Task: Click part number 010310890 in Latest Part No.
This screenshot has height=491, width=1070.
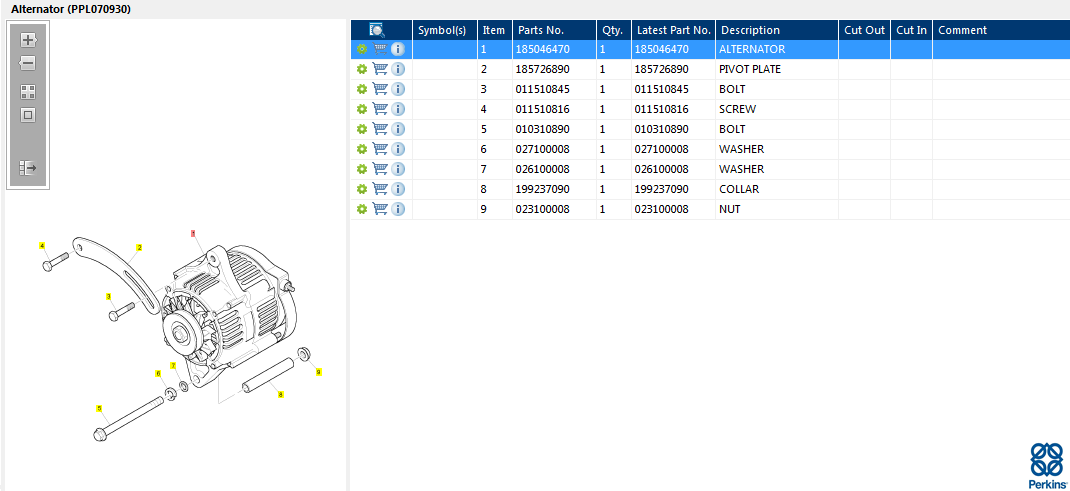Action: coord(661,129)
